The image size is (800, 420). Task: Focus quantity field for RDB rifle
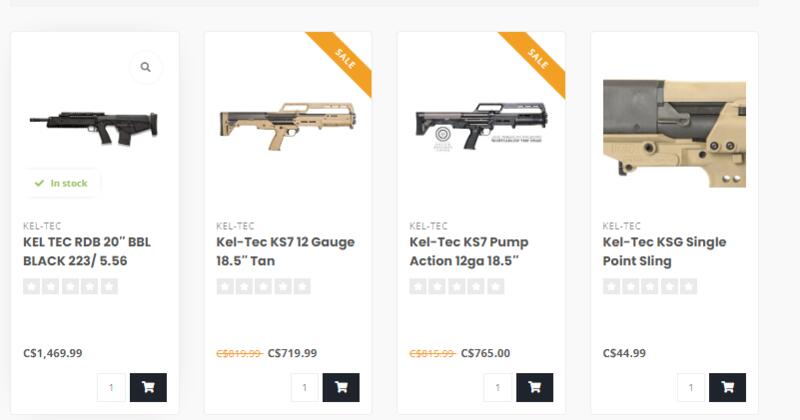pyautogui.click(x=111, y=387)
